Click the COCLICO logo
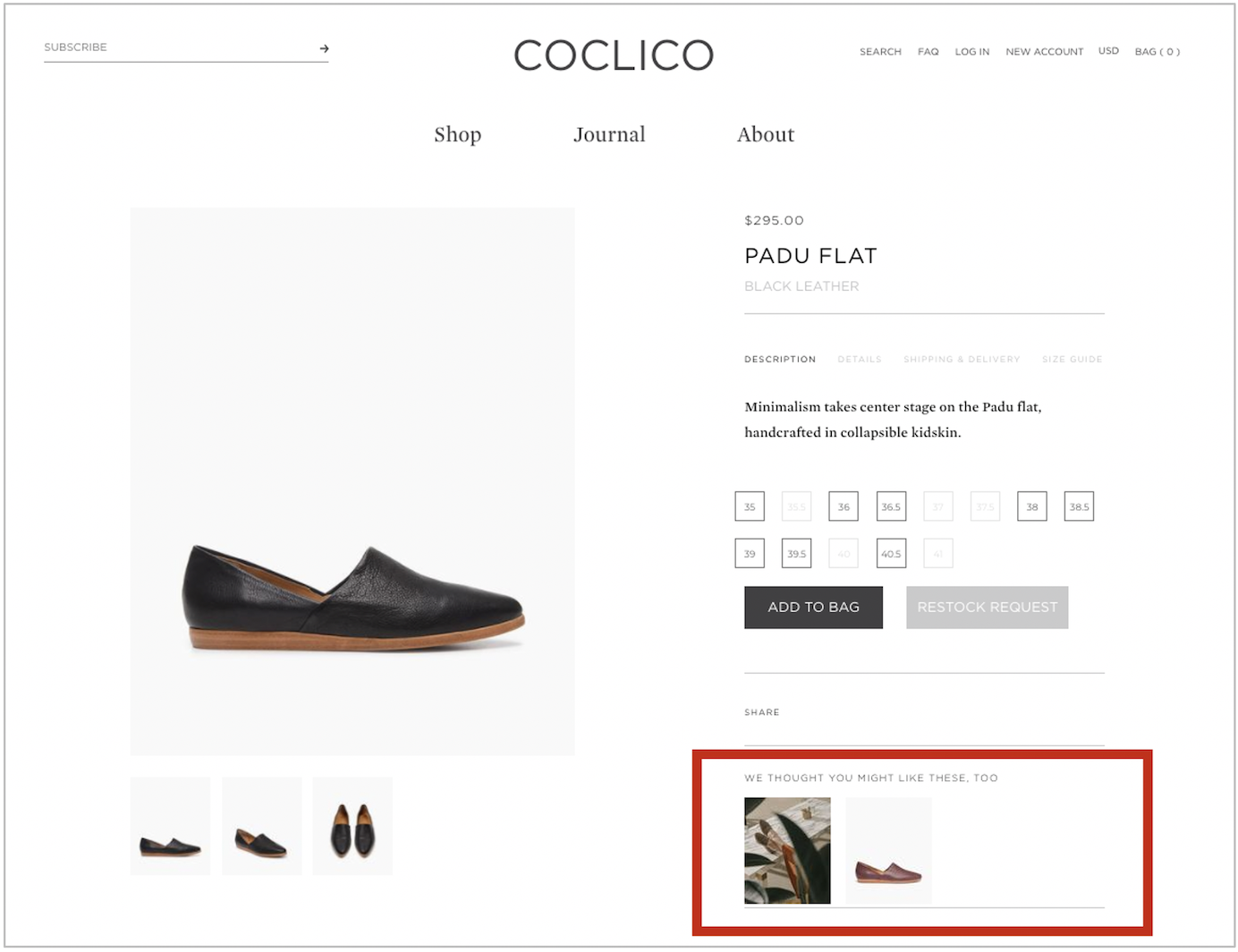This screenshot has width=1238, height=952. click(614, 55)
